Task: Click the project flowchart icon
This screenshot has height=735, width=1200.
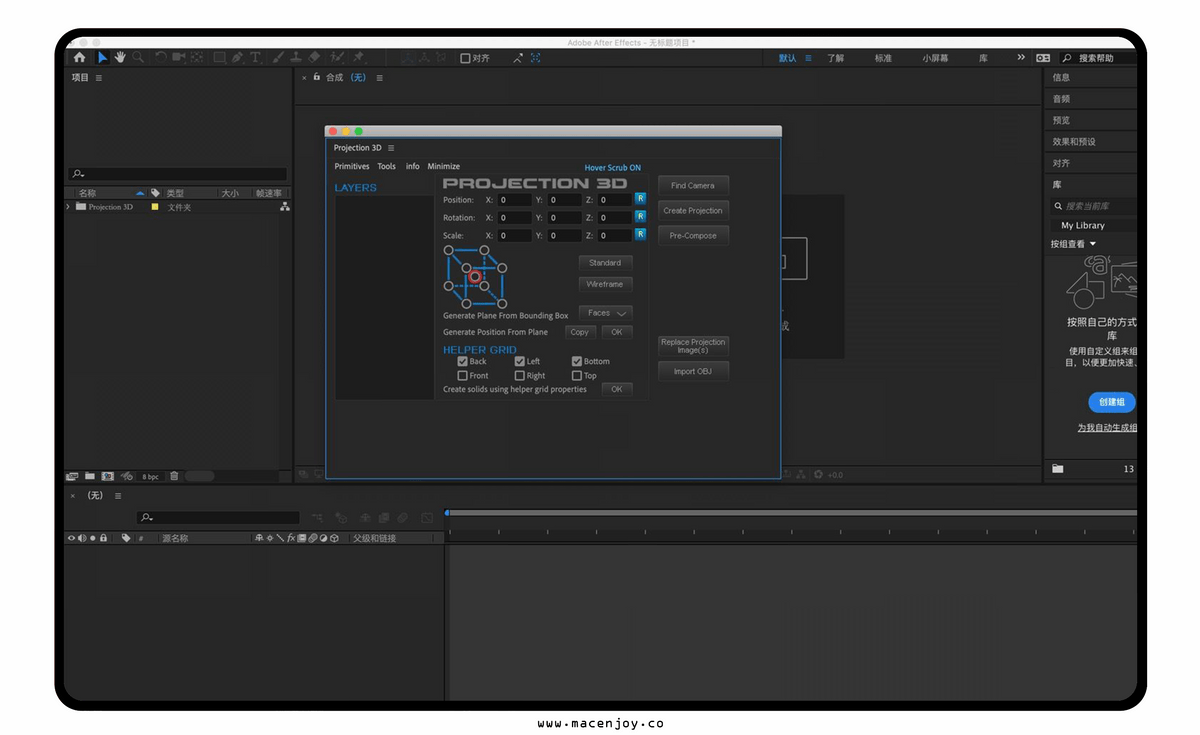Action: point(285,207)
